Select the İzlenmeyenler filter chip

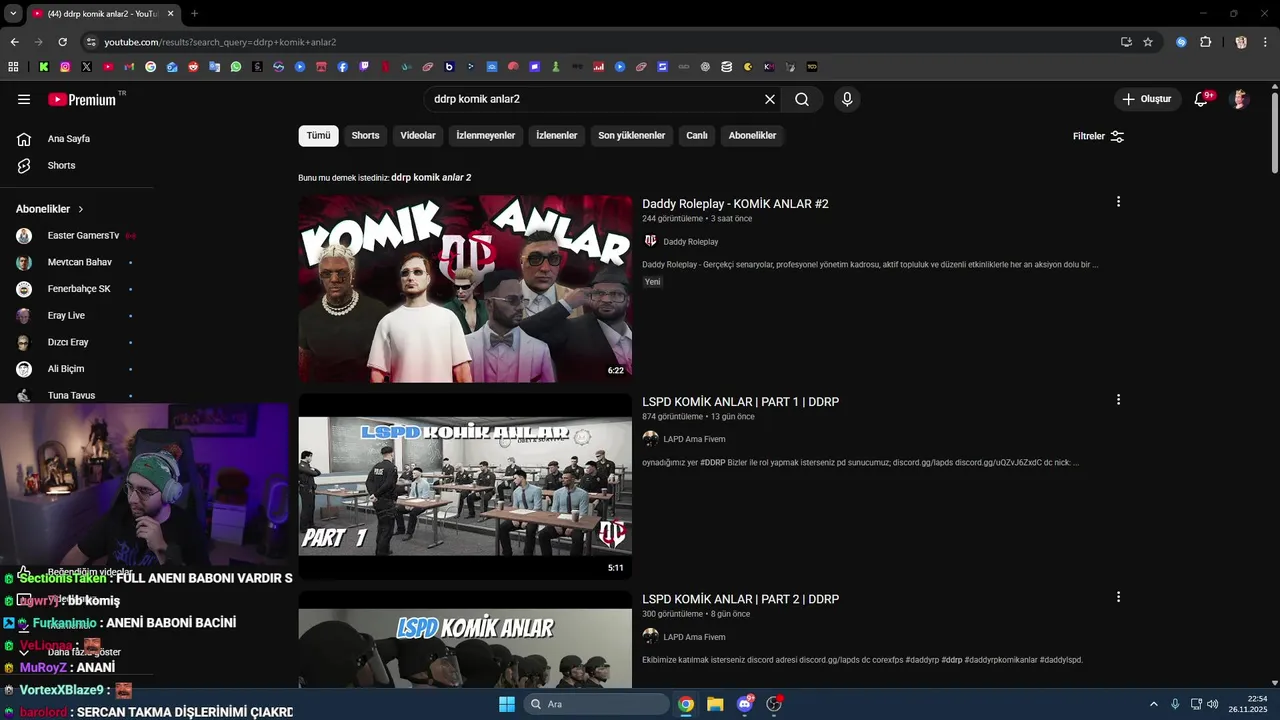click(x=485, y=136)
